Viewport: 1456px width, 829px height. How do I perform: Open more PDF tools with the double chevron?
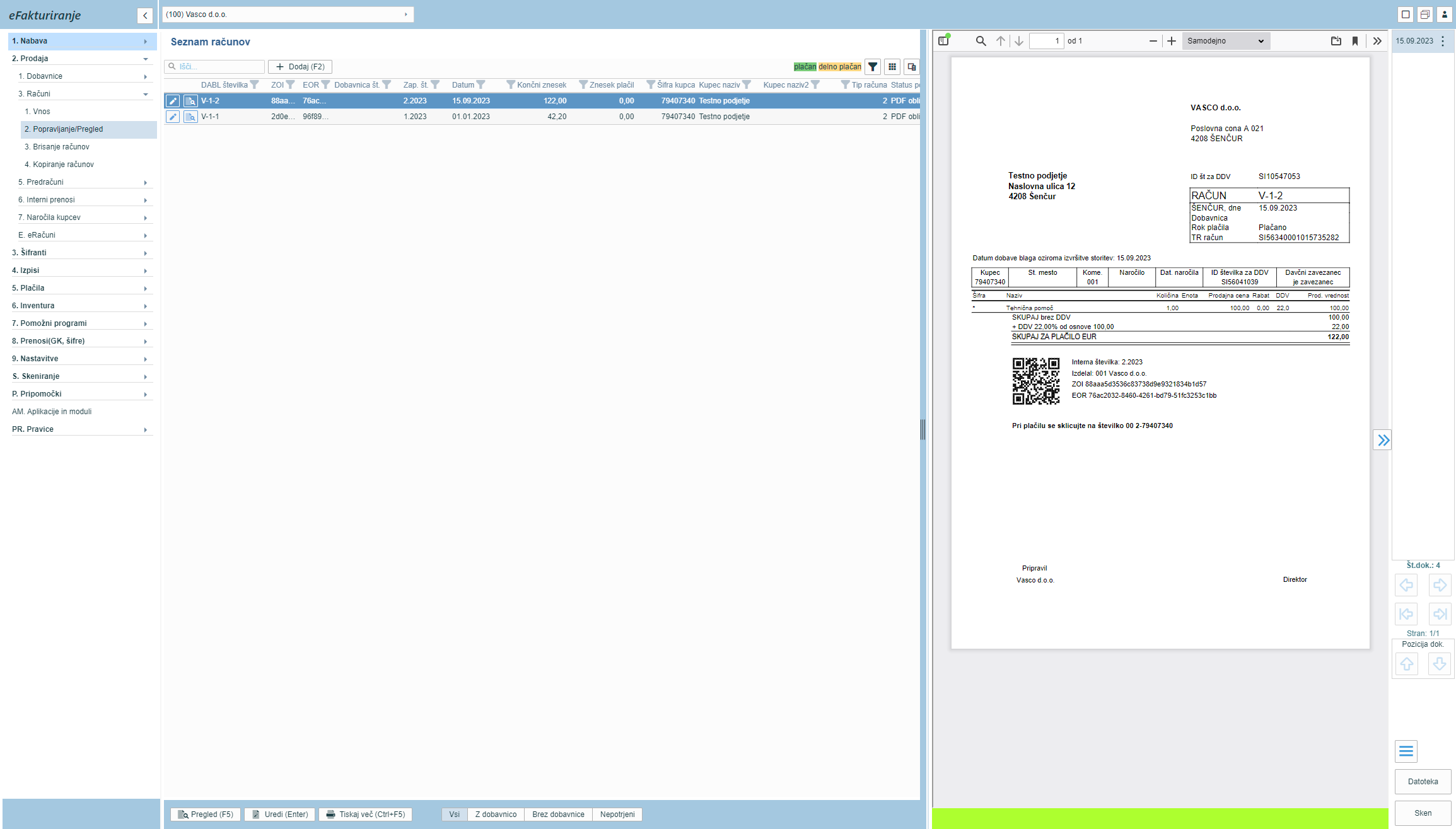pyautogui.click(x=1377, y=41)
